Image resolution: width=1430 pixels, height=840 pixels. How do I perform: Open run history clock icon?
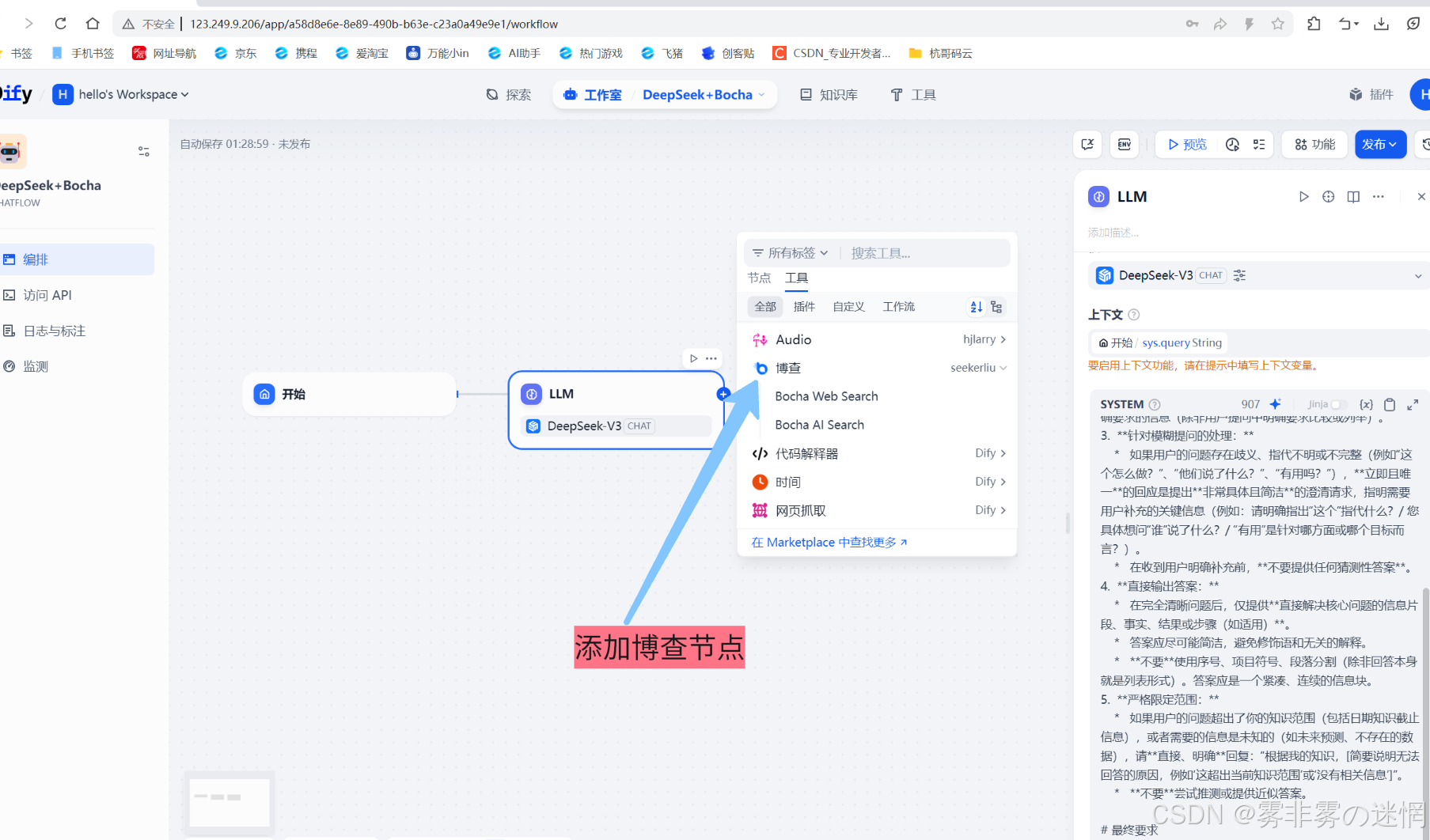pyautogui.click(x=1232, y=144)
